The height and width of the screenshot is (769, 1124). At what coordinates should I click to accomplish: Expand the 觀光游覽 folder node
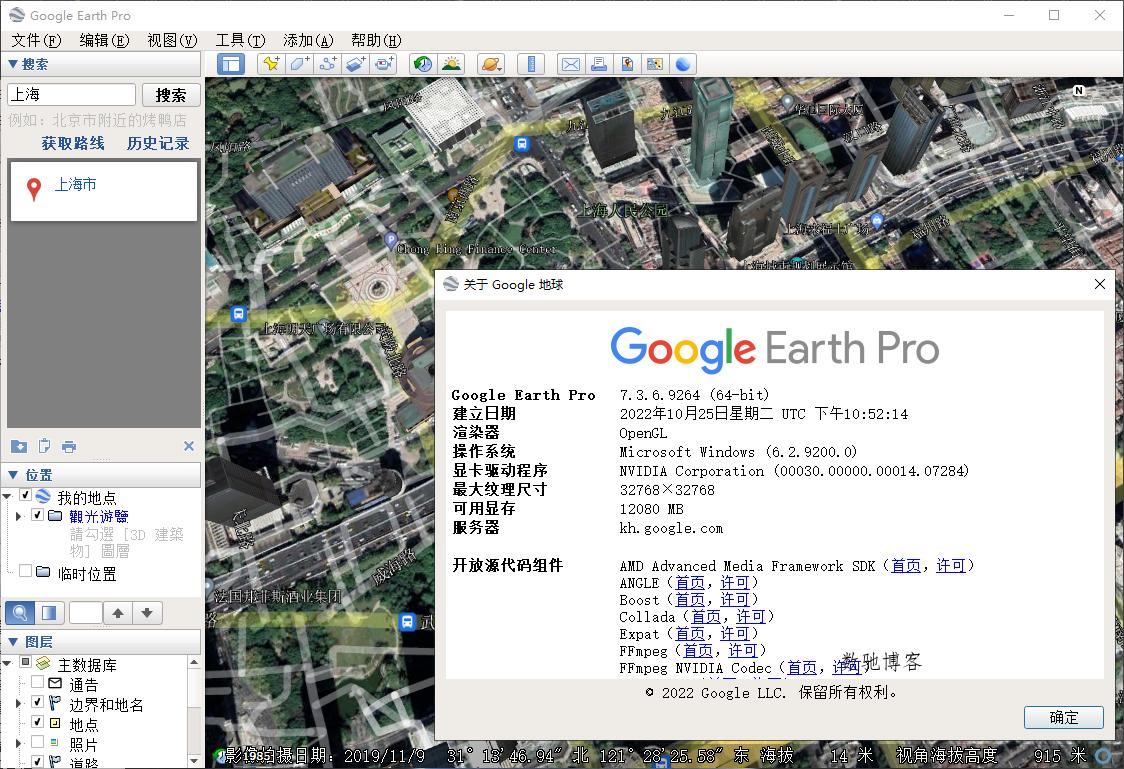[x=19, y=515]
